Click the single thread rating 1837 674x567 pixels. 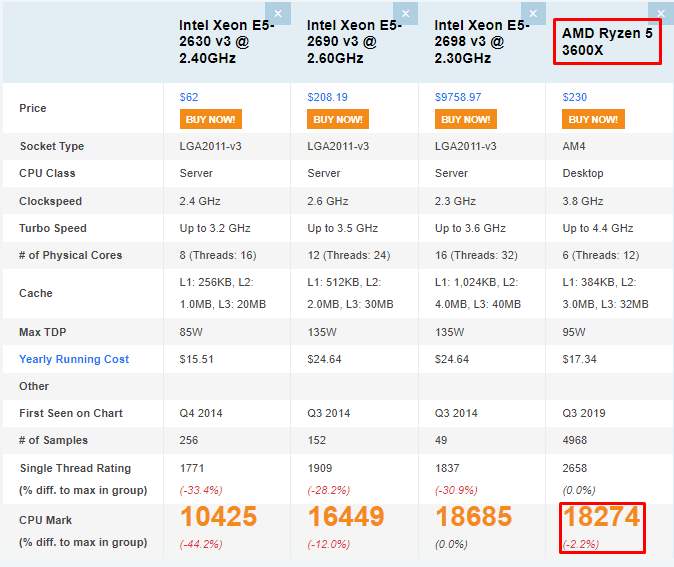point(447,468)
